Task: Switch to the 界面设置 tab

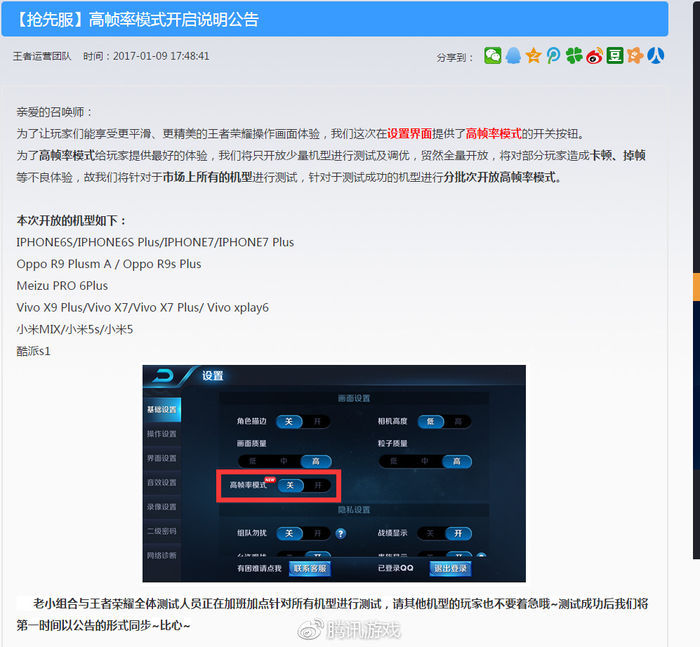Action: [162, 458]
